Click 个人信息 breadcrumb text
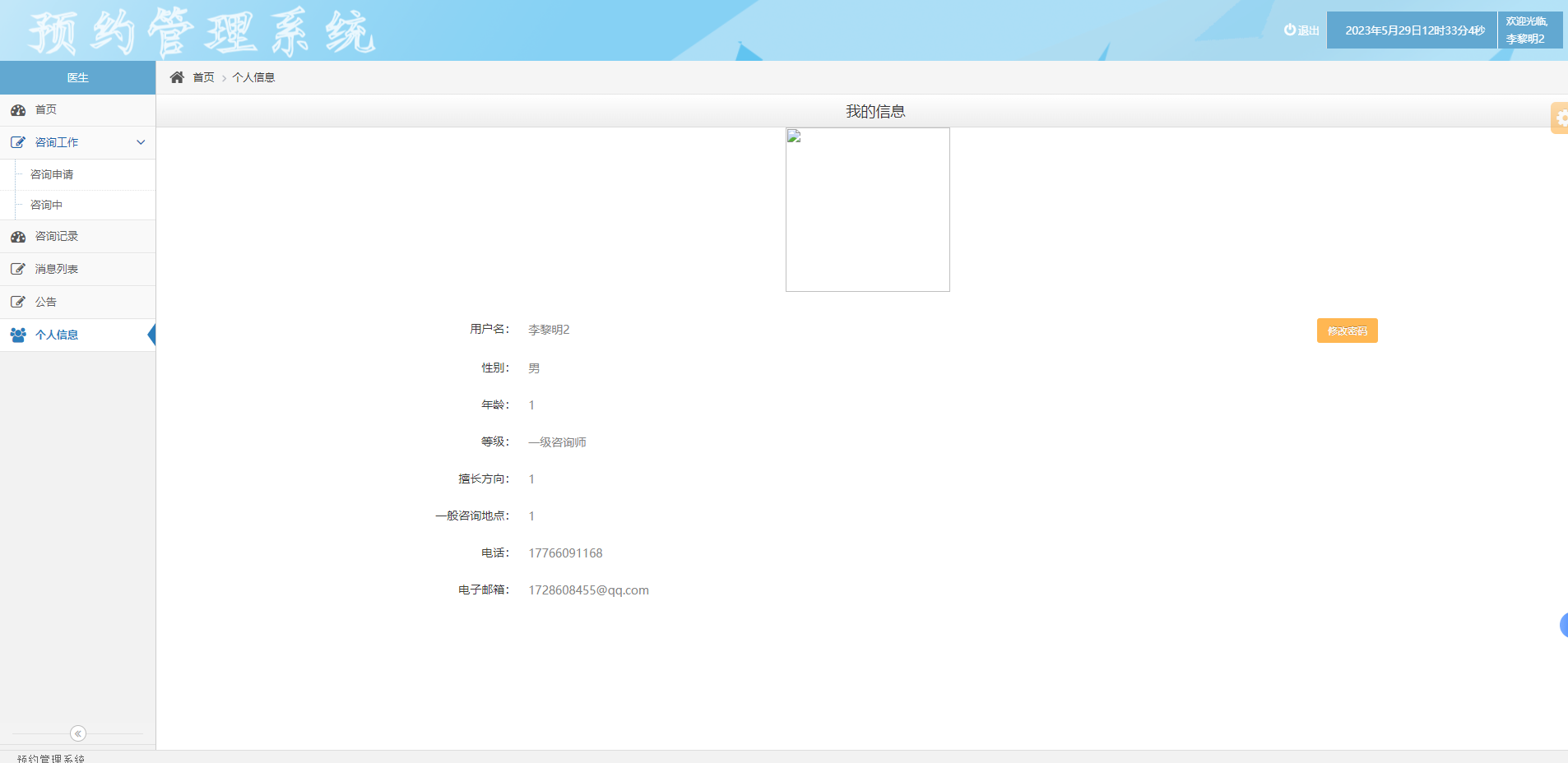This screenshot has width=1568, height=763. (x=253, y=77)
